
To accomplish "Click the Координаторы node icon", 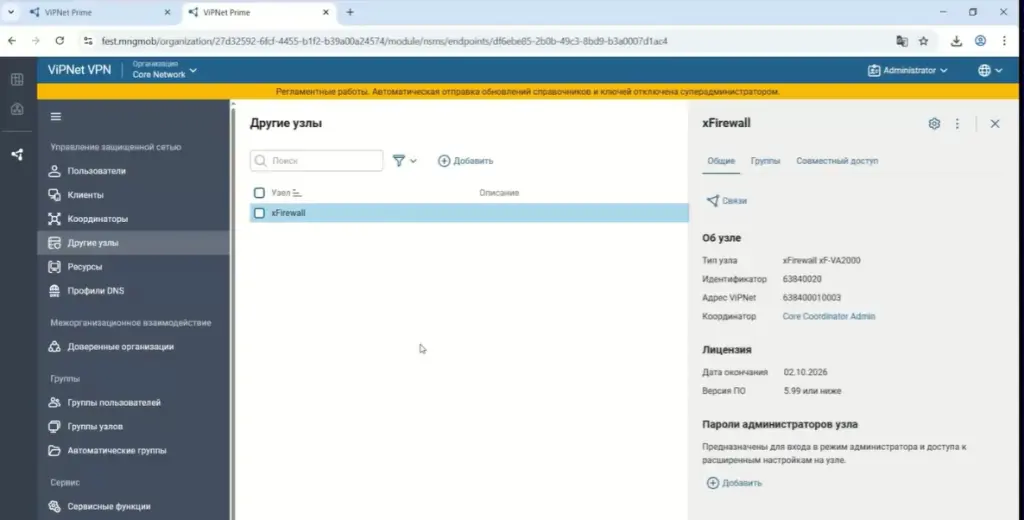I will click(54, 219).
